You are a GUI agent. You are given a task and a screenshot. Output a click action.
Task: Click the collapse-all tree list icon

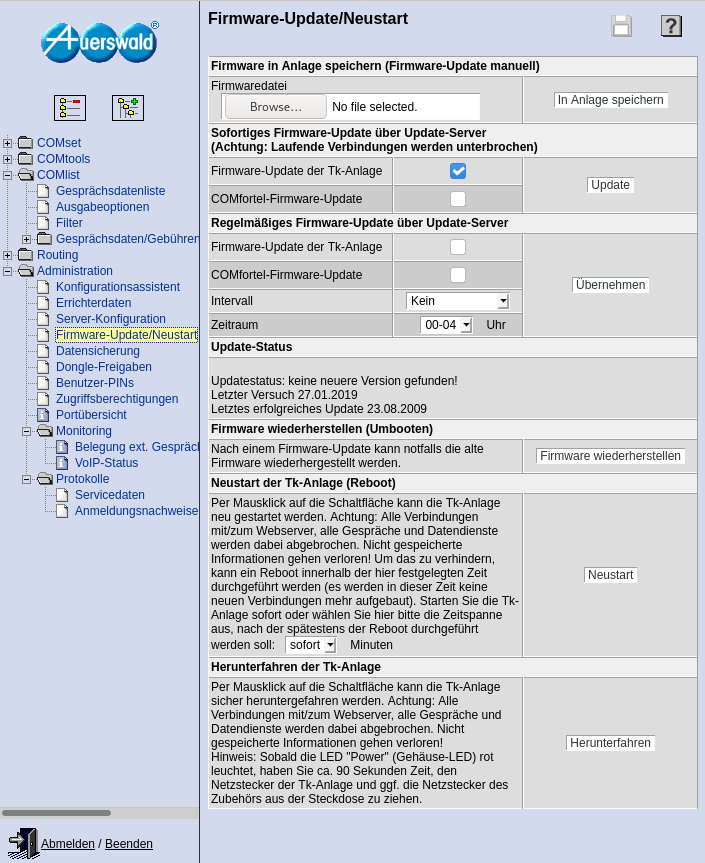70,108
